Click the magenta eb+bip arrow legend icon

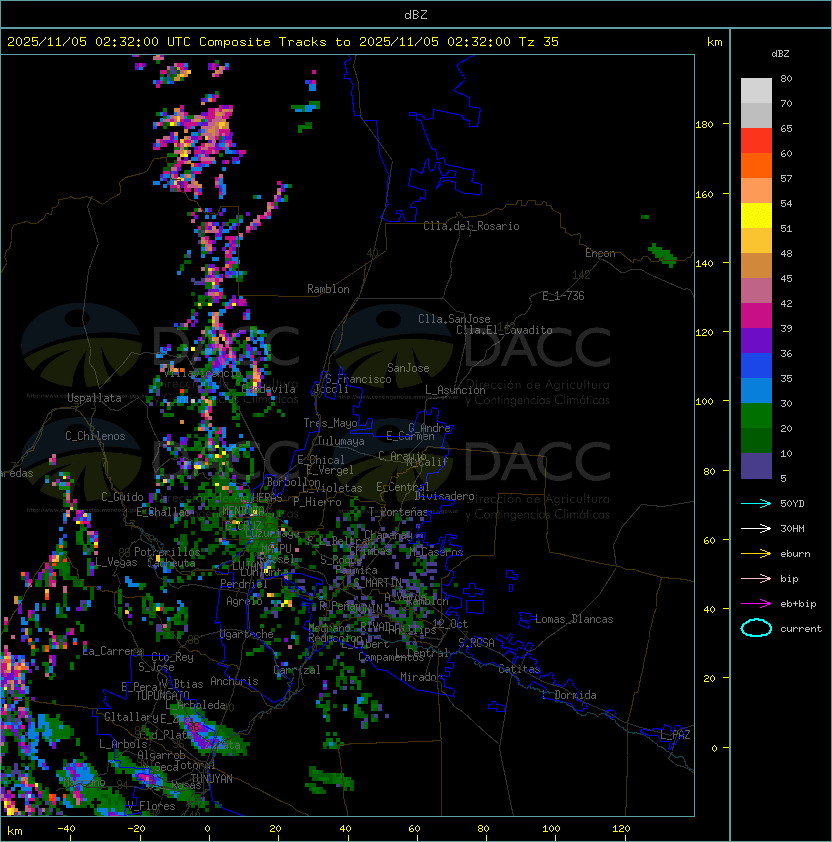click(x=756, y=604)
